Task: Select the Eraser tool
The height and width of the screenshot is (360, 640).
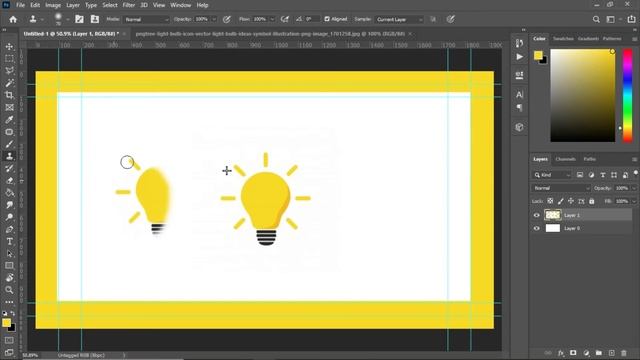Action: 9,181
